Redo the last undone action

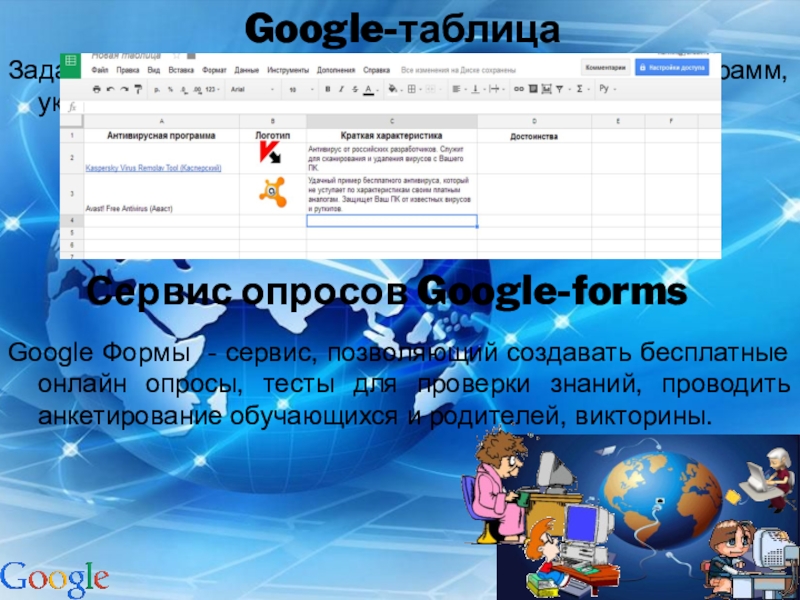124,89
